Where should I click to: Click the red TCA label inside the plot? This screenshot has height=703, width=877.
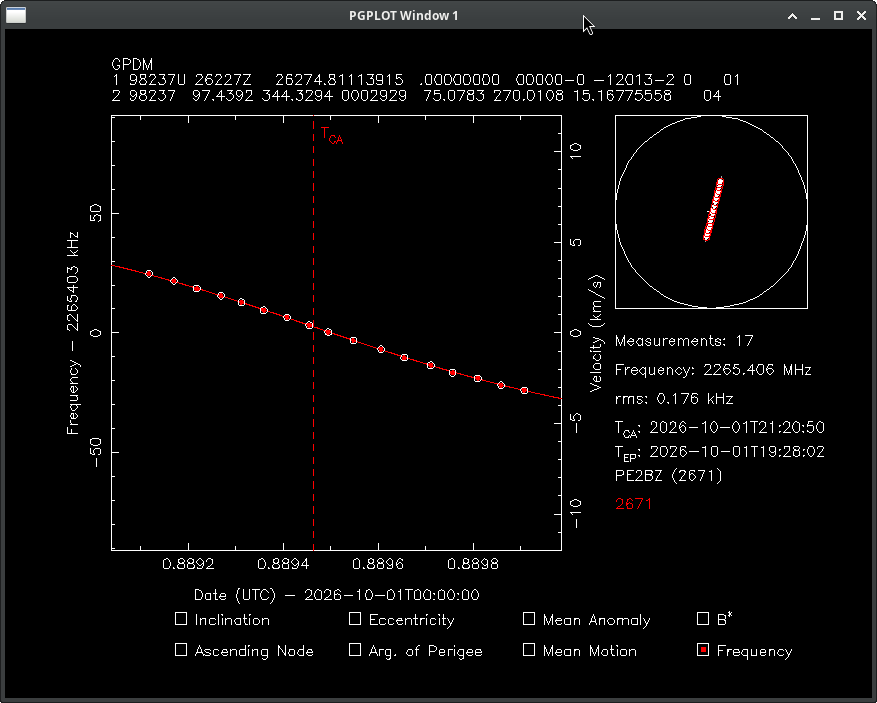(x=332, y=136)
